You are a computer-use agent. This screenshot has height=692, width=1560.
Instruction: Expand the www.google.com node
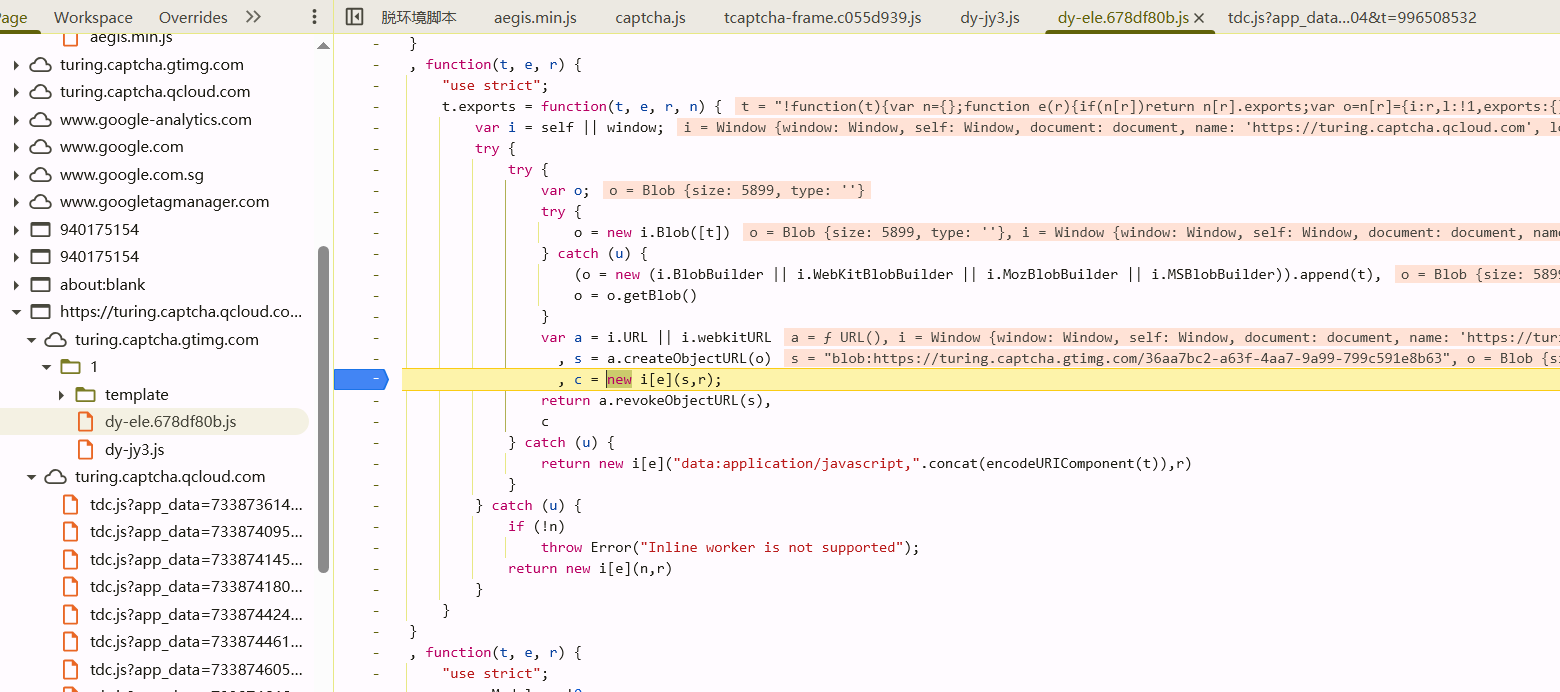click(16, 146)
